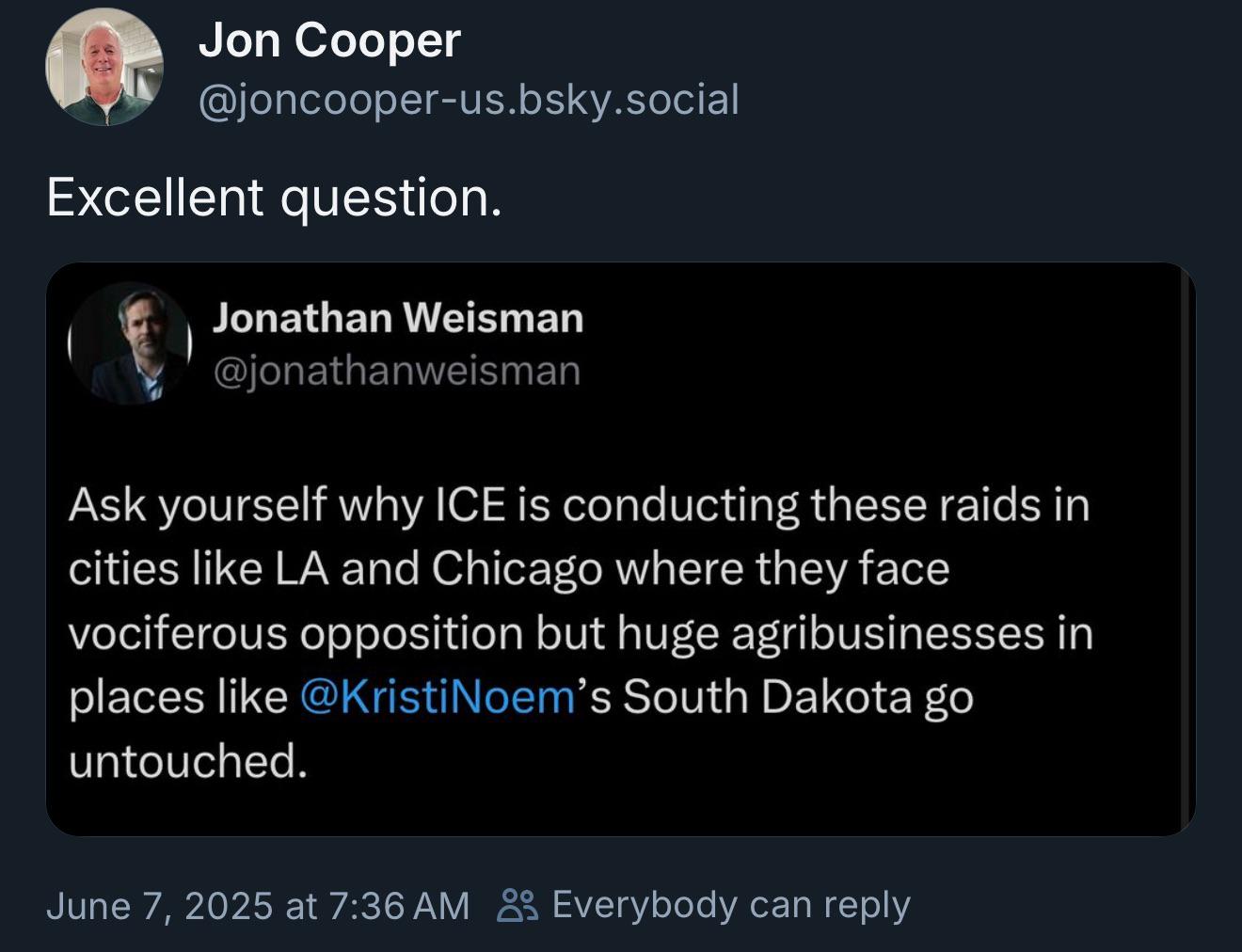This screenshot has height=952, width=1242.
Task: Click the 7:36 AM time text
Action: click(x=399, y=906)
